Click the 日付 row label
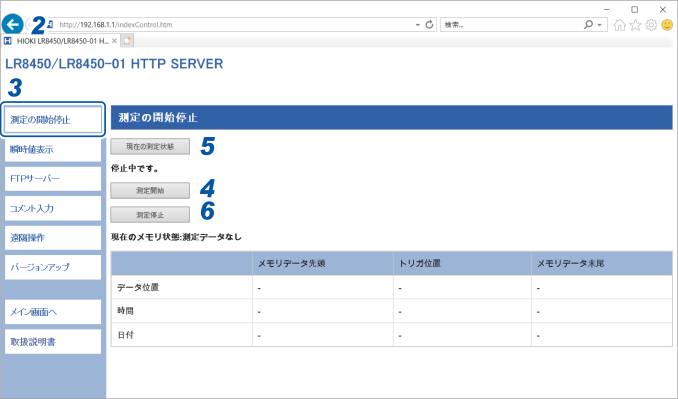 (125, 335)
